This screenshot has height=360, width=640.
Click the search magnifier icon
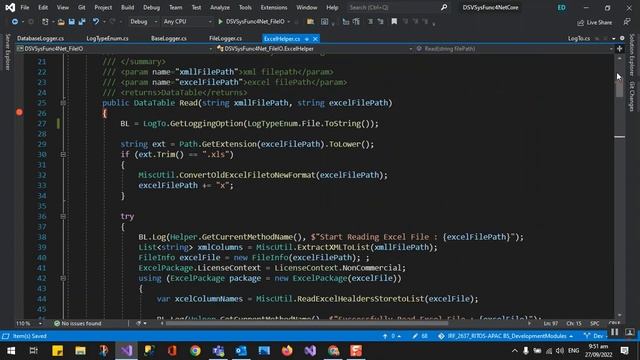[x=444, y=7]
